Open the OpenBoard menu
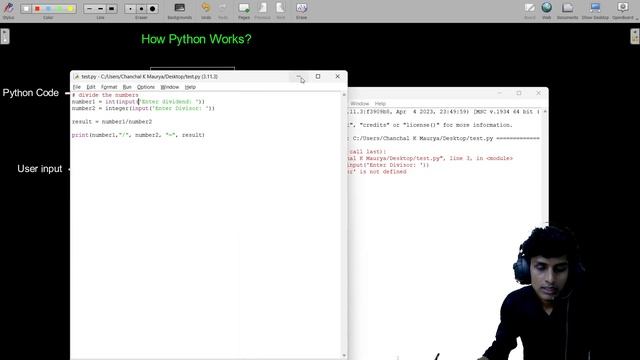The width and height of the screenshot is (640, 360). pyautogui.click(x=623, y=10)
